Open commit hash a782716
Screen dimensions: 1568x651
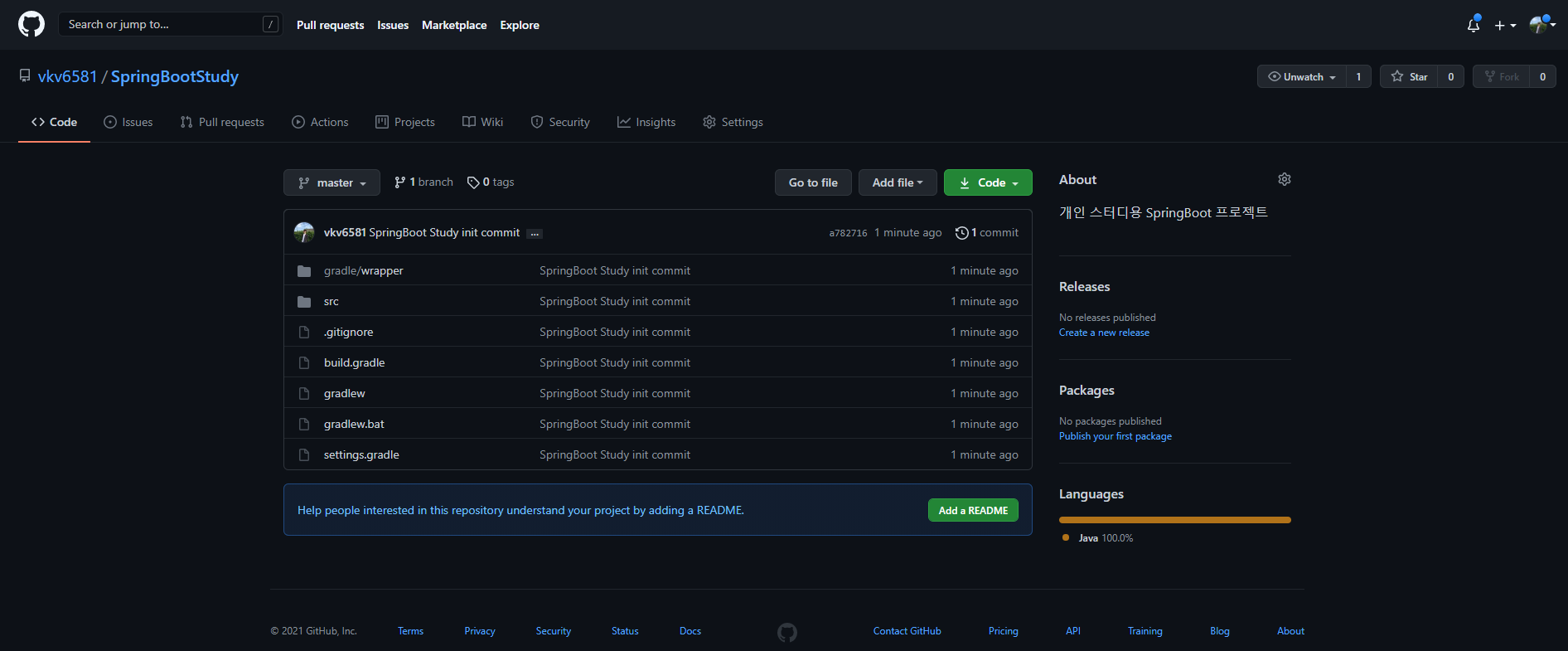pos(848,233)
